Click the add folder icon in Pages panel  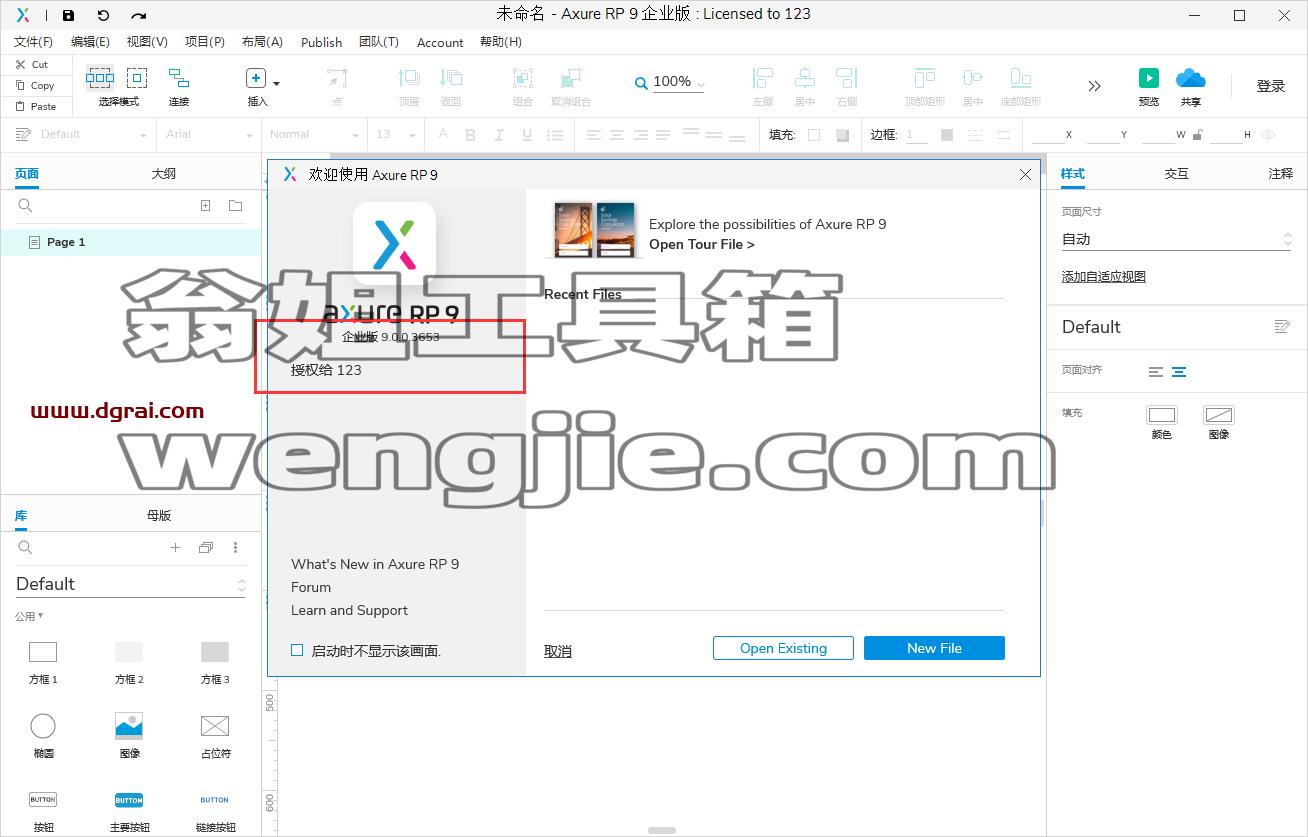[x=235, y=205]
